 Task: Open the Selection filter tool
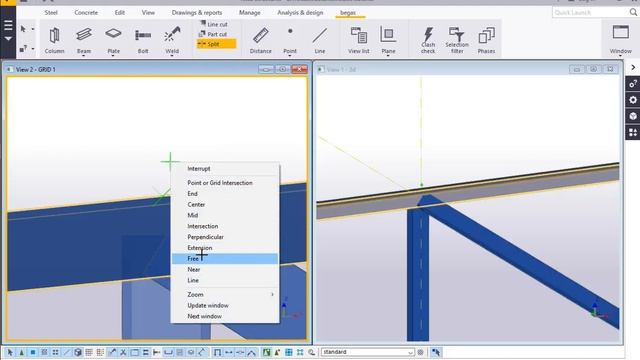point(457,40)
